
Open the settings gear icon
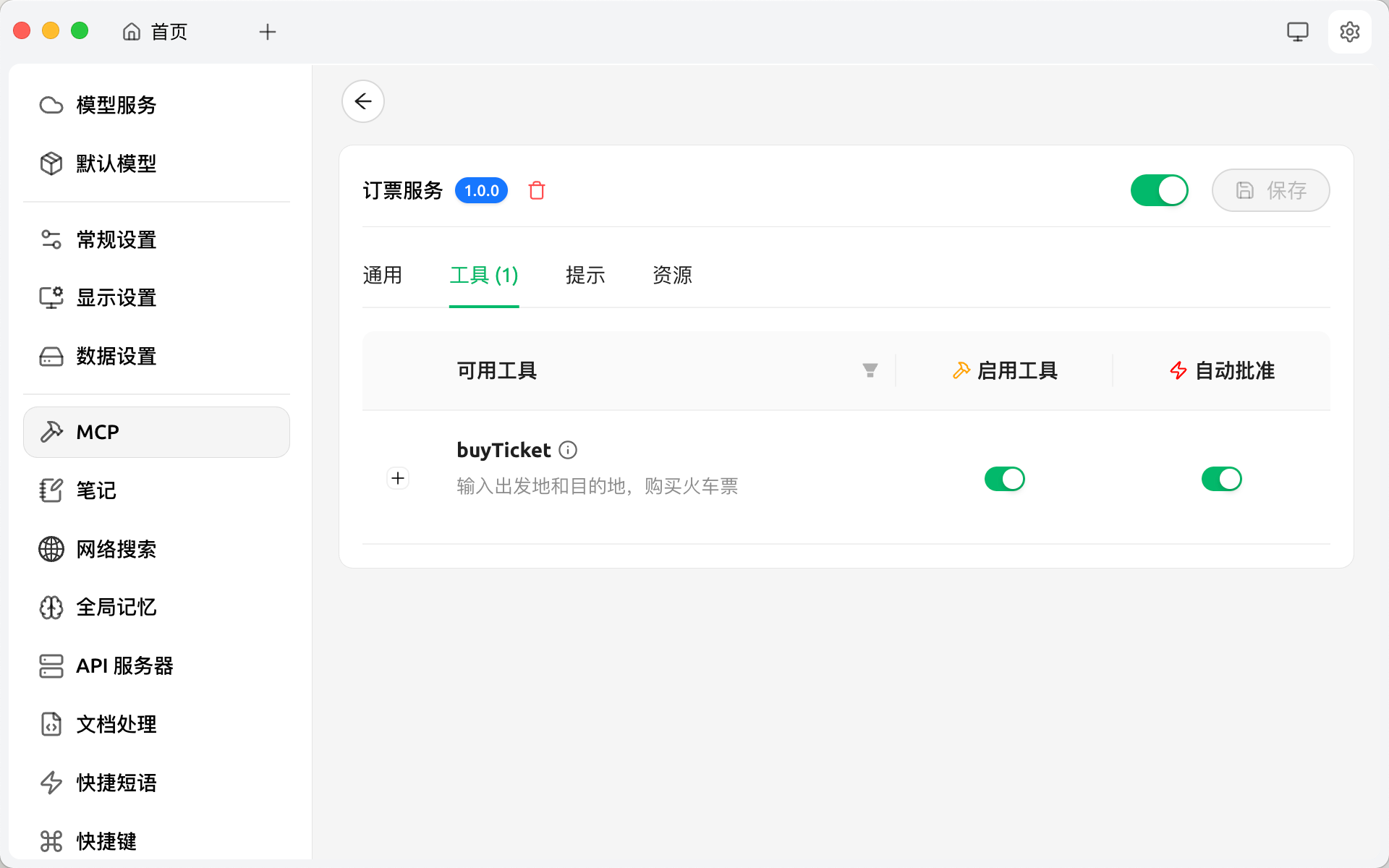(1349, 32)
